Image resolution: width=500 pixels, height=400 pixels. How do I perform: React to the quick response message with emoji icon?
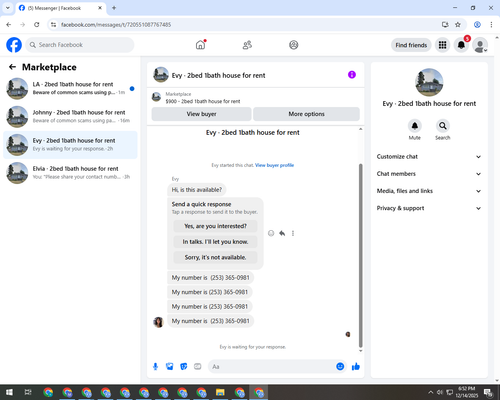coord(271,233)
